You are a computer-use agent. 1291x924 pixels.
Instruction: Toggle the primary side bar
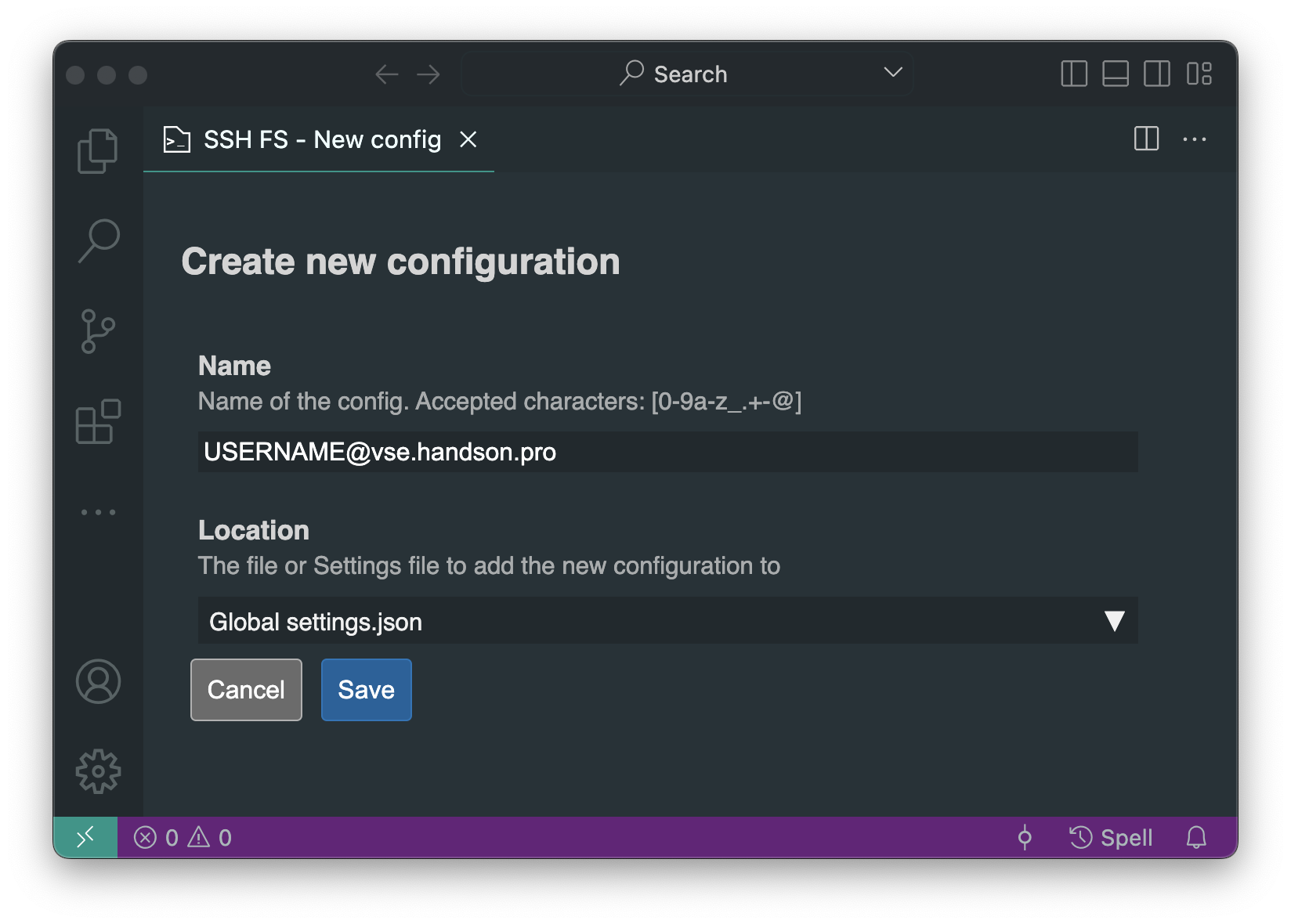click(1073, 74)
